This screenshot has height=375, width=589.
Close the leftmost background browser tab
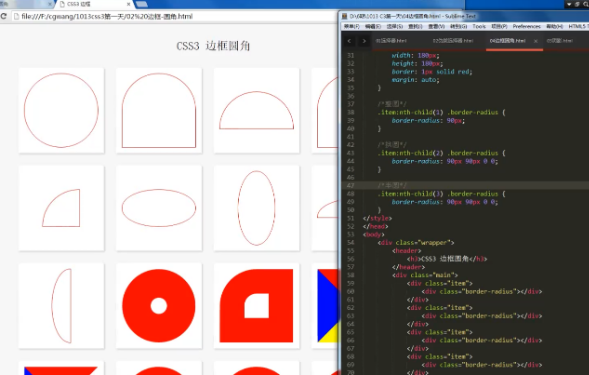[50, 4]
